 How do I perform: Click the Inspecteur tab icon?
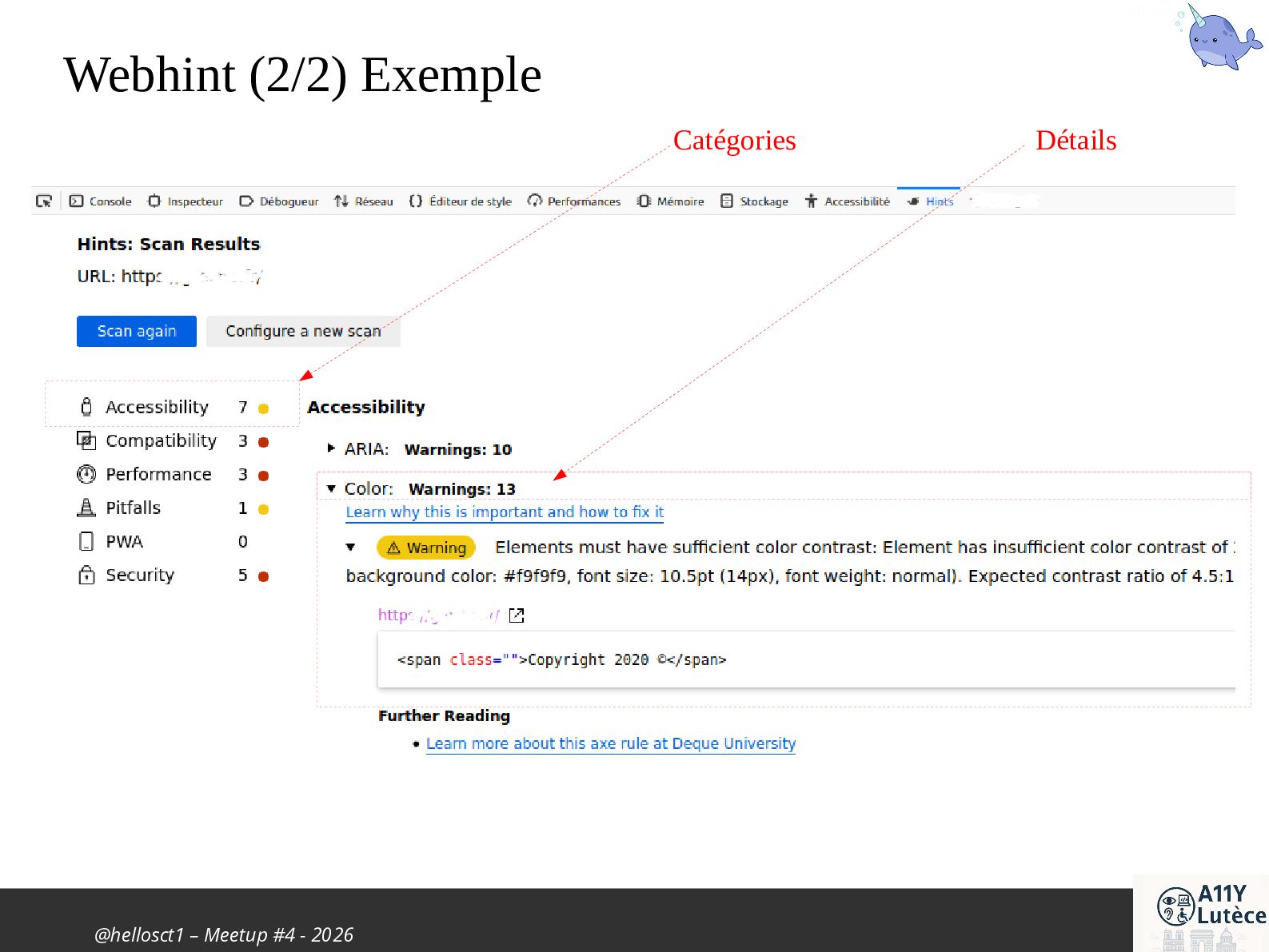coord(154,201)
